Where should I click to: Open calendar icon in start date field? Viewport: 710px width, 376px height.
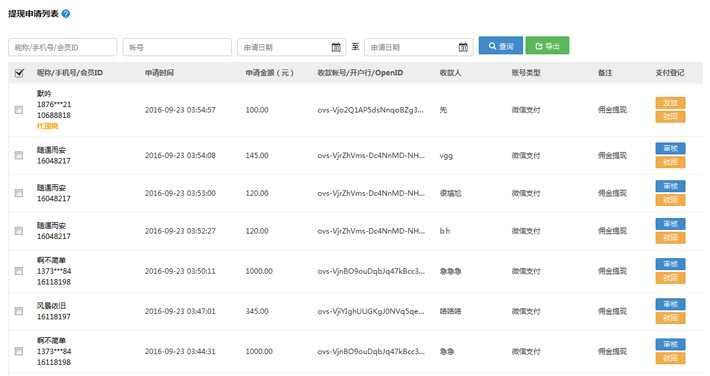[336, 47]
